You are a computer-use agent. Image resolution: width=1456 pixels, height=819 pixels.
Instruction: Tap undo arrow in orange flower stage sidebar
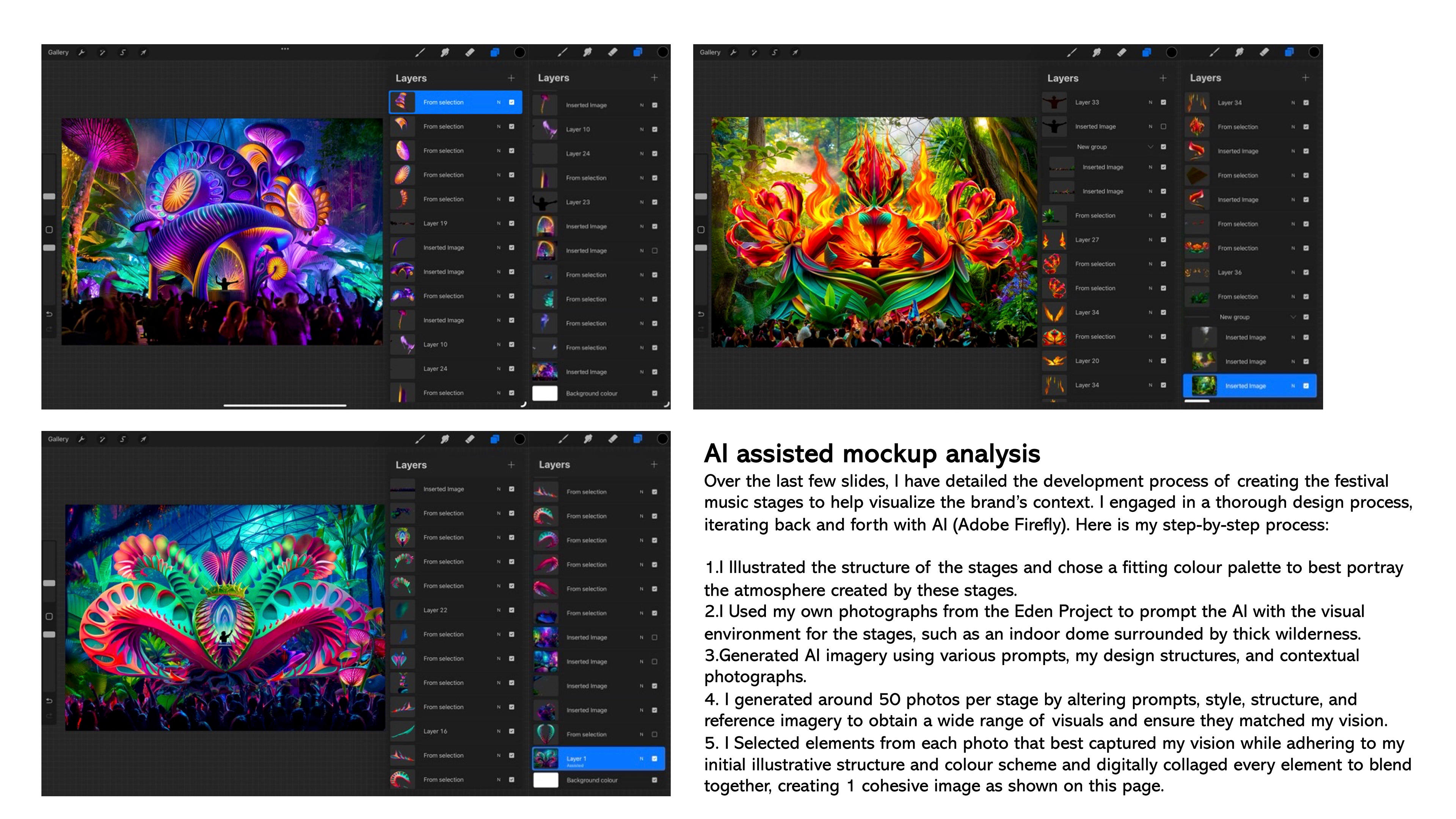(701, 314)
